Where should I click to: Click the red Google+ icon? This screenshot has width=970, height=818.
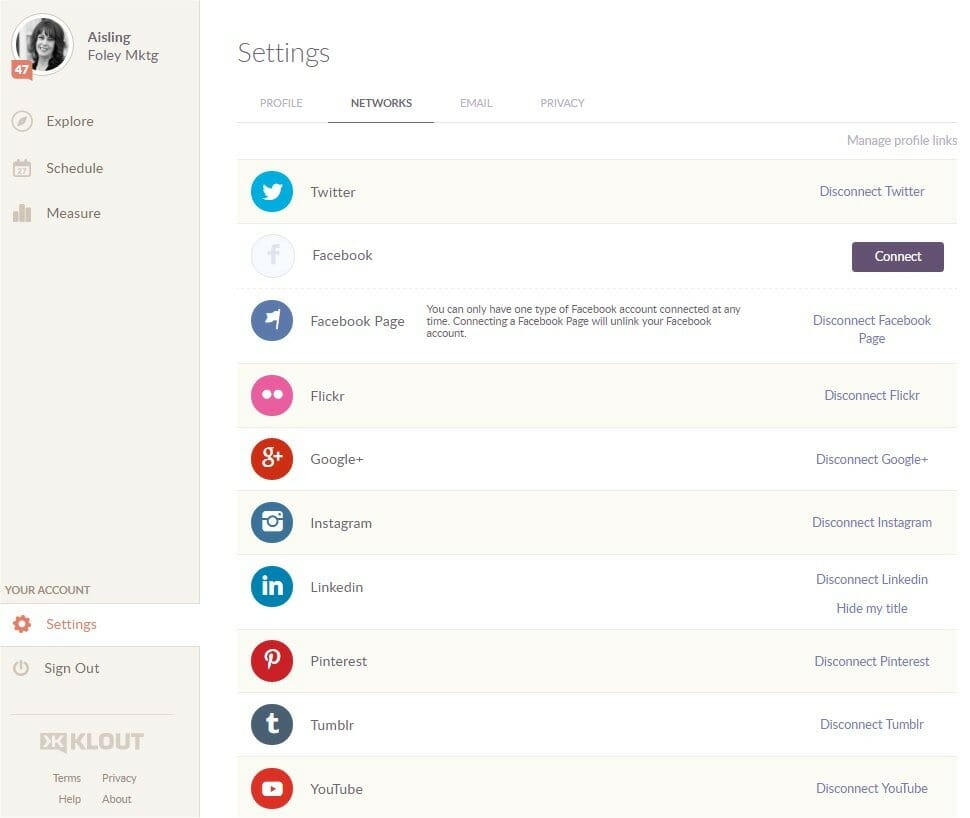pos(272,459)
